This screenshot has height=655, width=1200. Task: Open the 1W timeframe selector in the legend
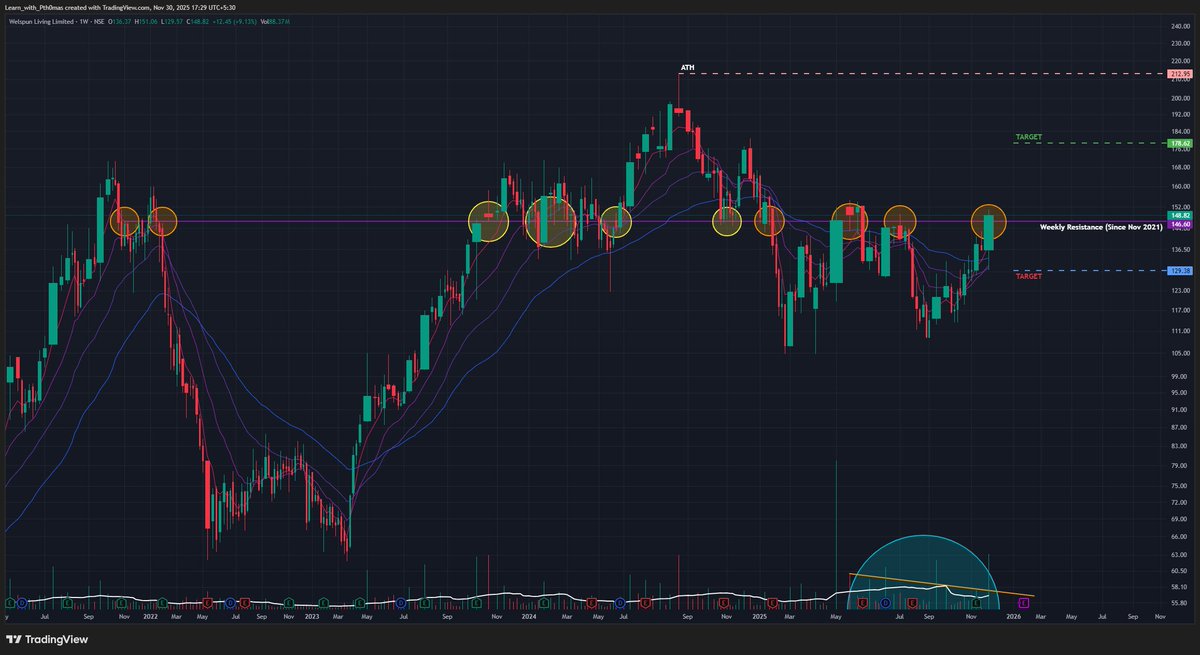(82, 20)
